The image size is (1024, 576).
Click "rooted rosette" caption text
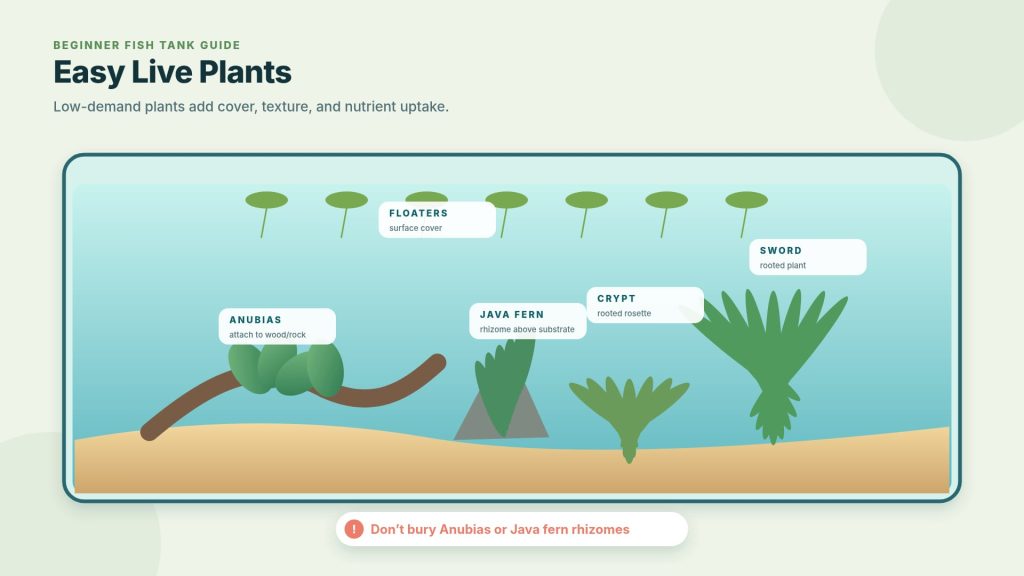(624, 313)
